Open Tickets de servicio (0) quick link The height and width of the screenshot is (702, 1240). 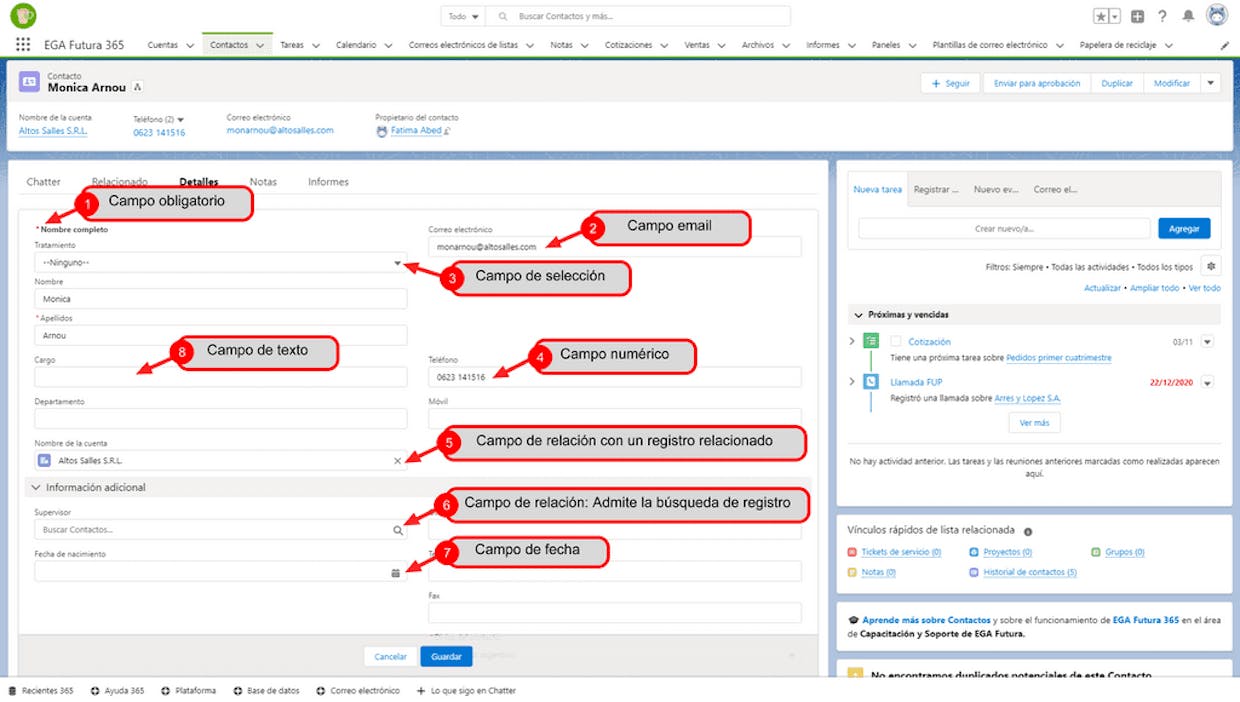[900, 552]
